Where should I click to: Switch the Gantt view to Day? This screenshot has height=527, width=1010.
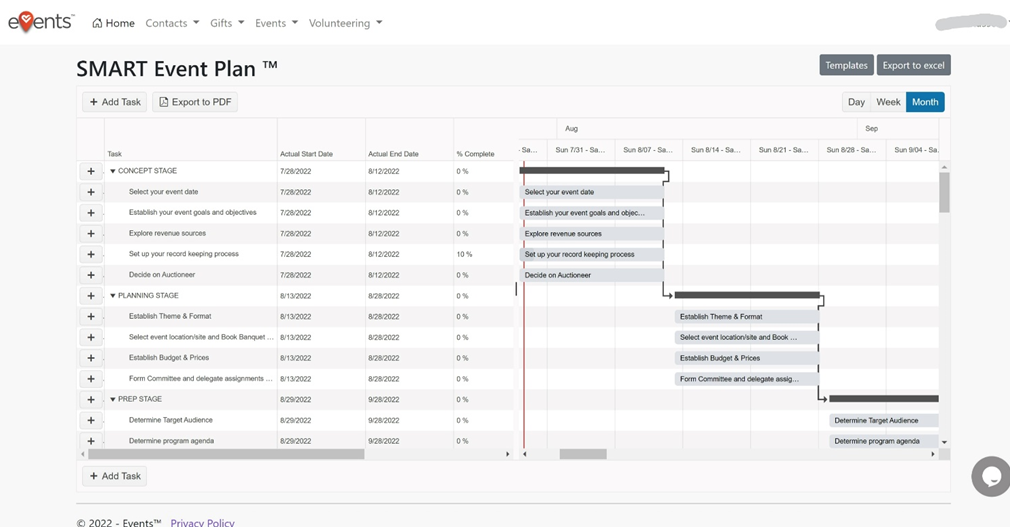(856, 102)
